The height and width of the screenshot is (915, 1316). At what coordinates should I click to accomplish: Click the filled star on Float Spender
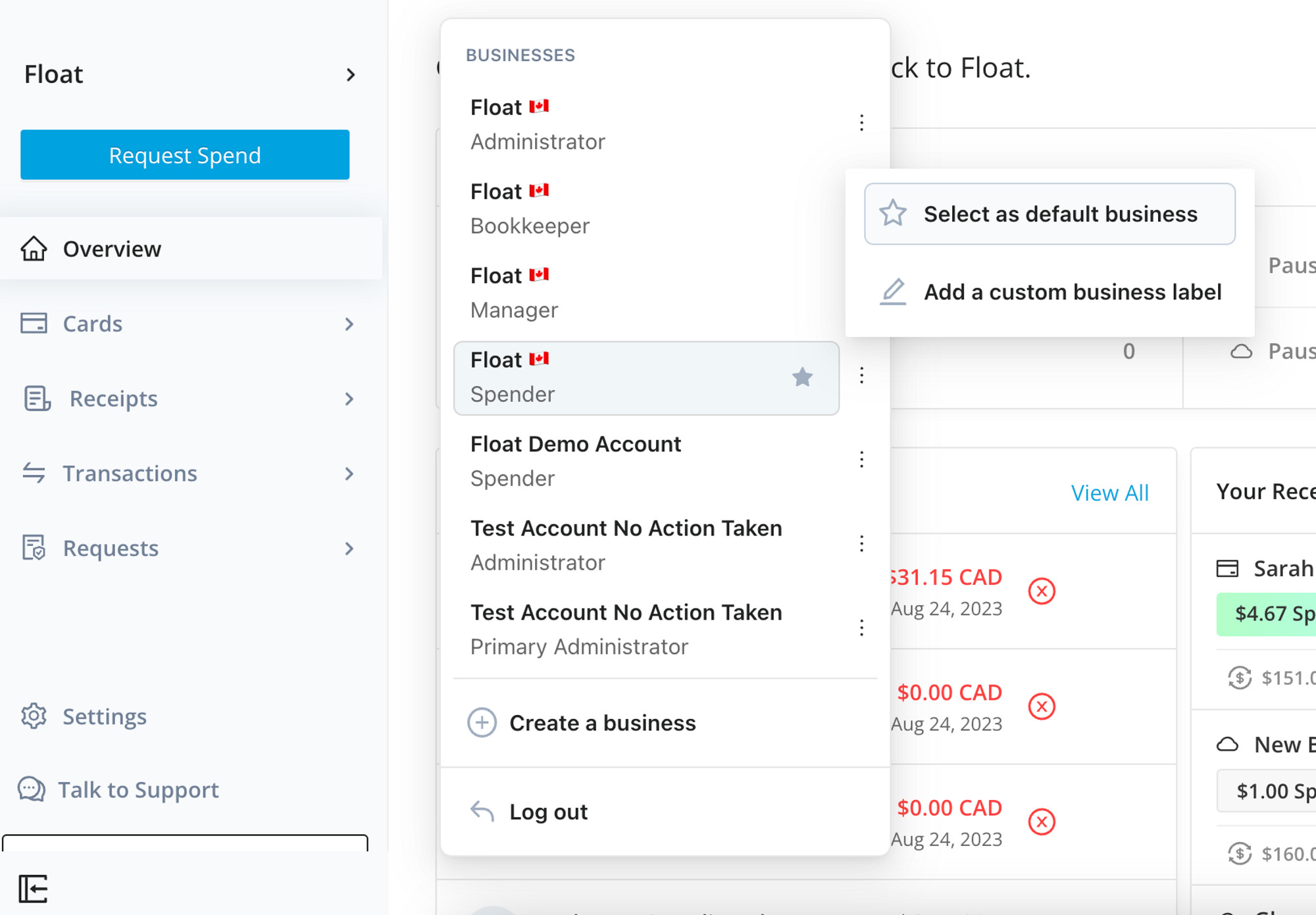tap(802, 377)
